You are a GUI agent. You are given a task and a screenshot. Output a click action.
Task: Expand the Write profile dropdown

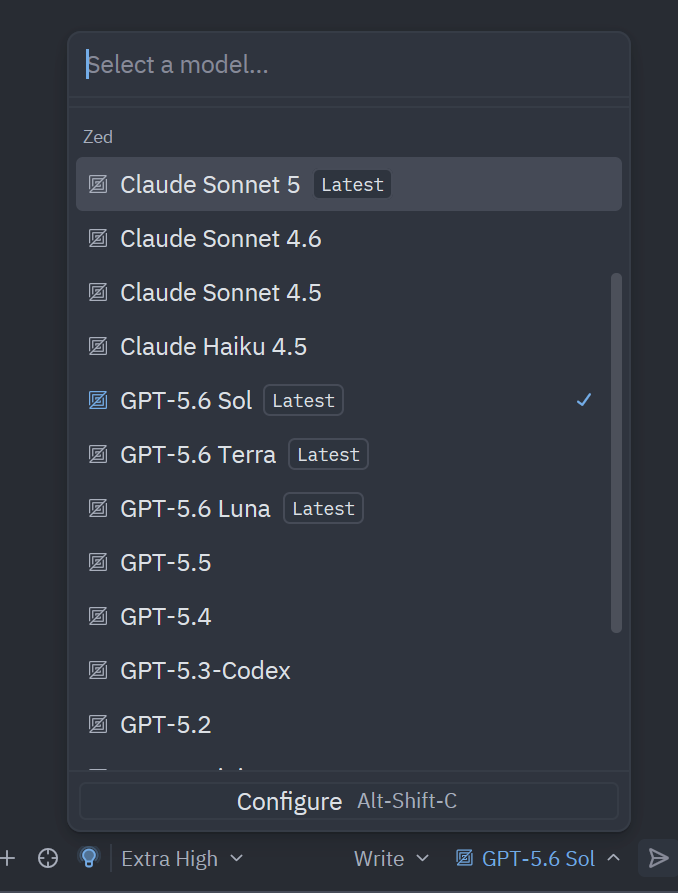point(391,858)
